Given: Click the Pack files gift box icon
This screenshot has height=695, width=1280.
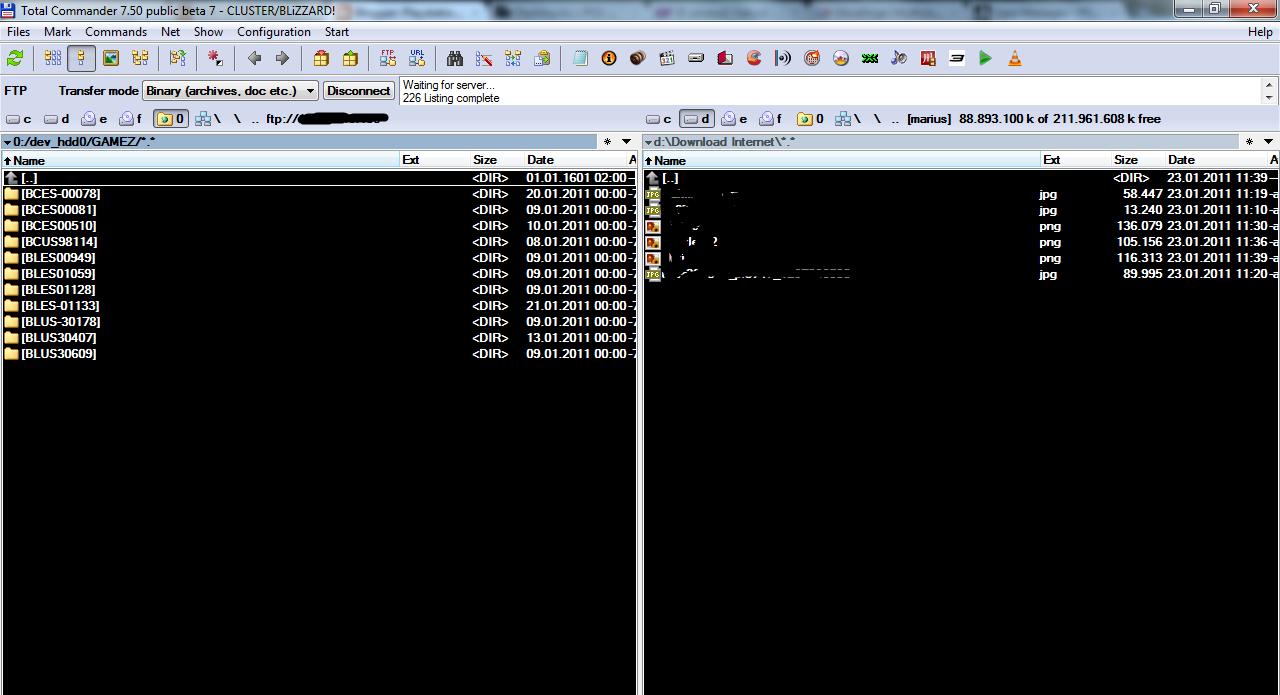Looking at the screenshot, I should pyautogui.click(x=321, y=58).
